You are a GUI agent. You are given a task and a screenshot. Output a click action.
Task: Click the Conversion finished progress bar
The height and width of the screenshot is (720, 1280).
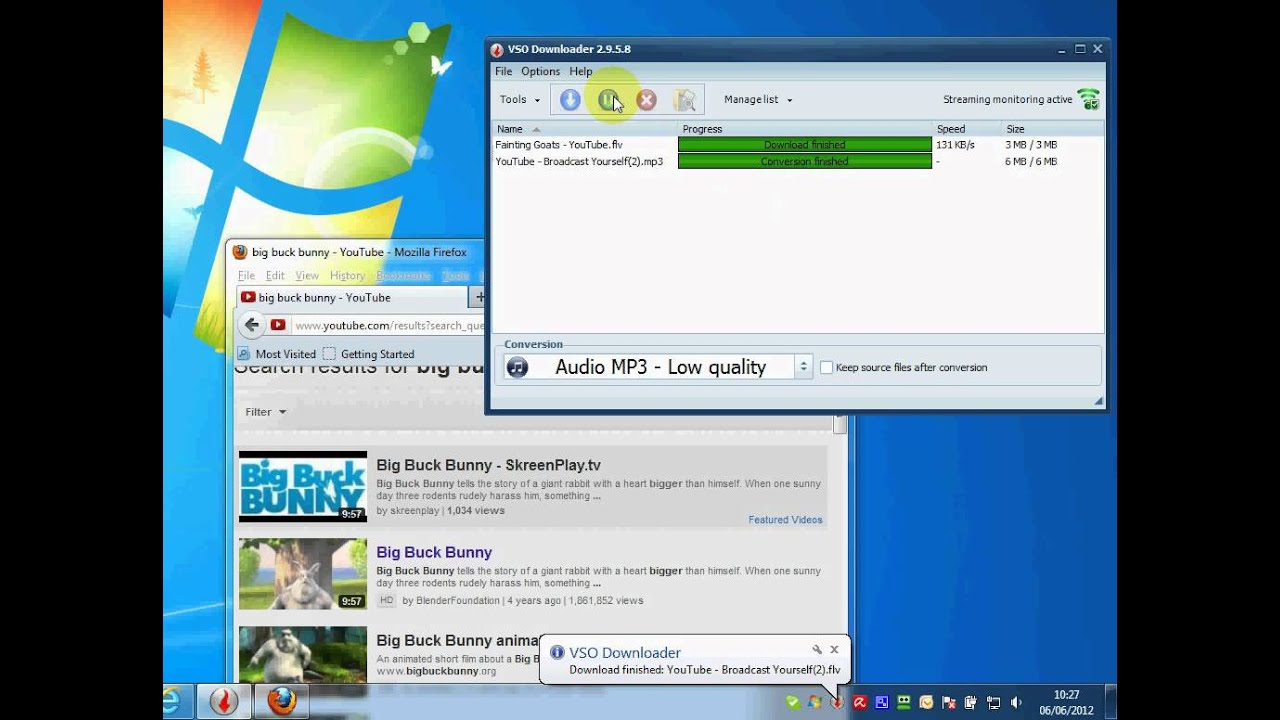(x=805, y=162)
